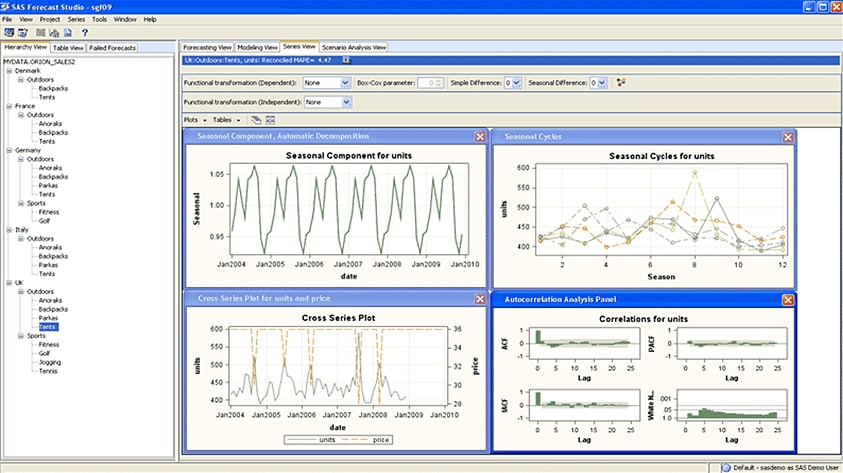The image size is (843, 473).
Task: Select Parkas under Italy Outdoors
Action: coord(48,265)
